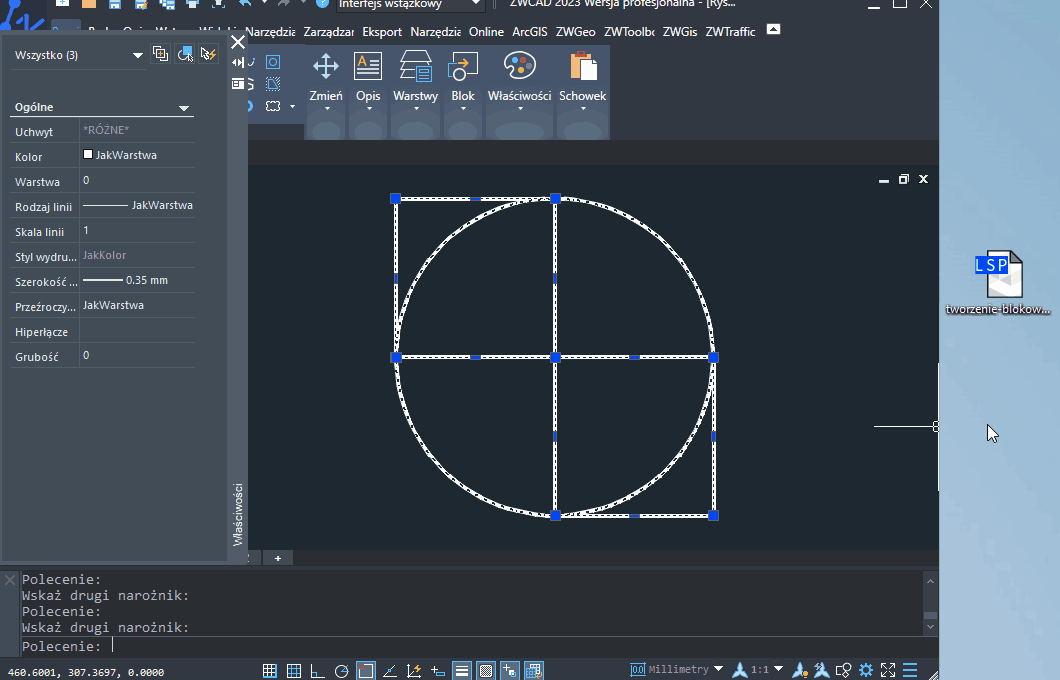Click the Skala linii value field showing 1
This screenshot has width=1060, height=680.
click(x=137, y=230)
